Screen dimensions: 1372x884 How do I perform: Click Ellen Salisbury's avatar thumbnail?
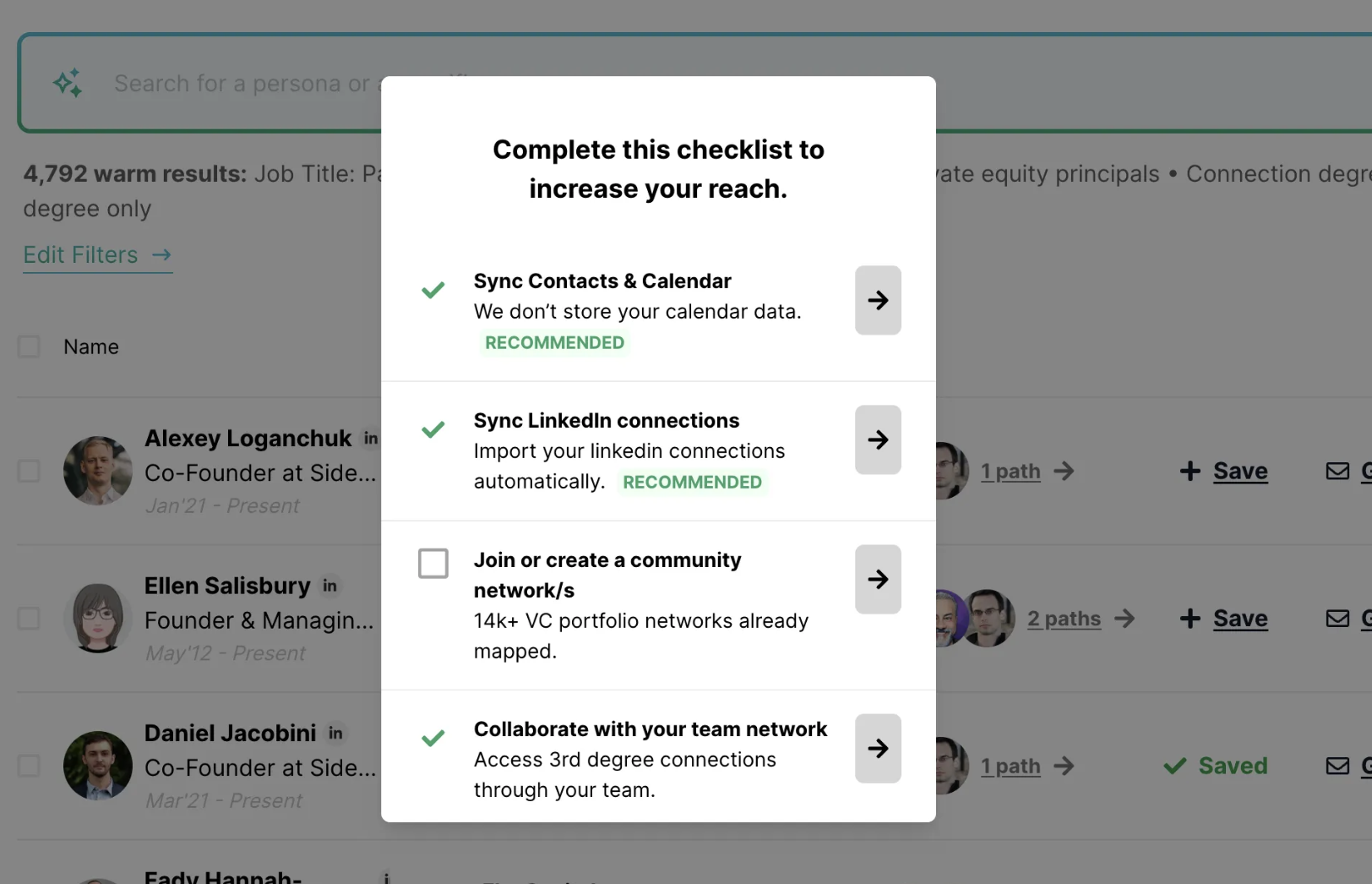98,619
